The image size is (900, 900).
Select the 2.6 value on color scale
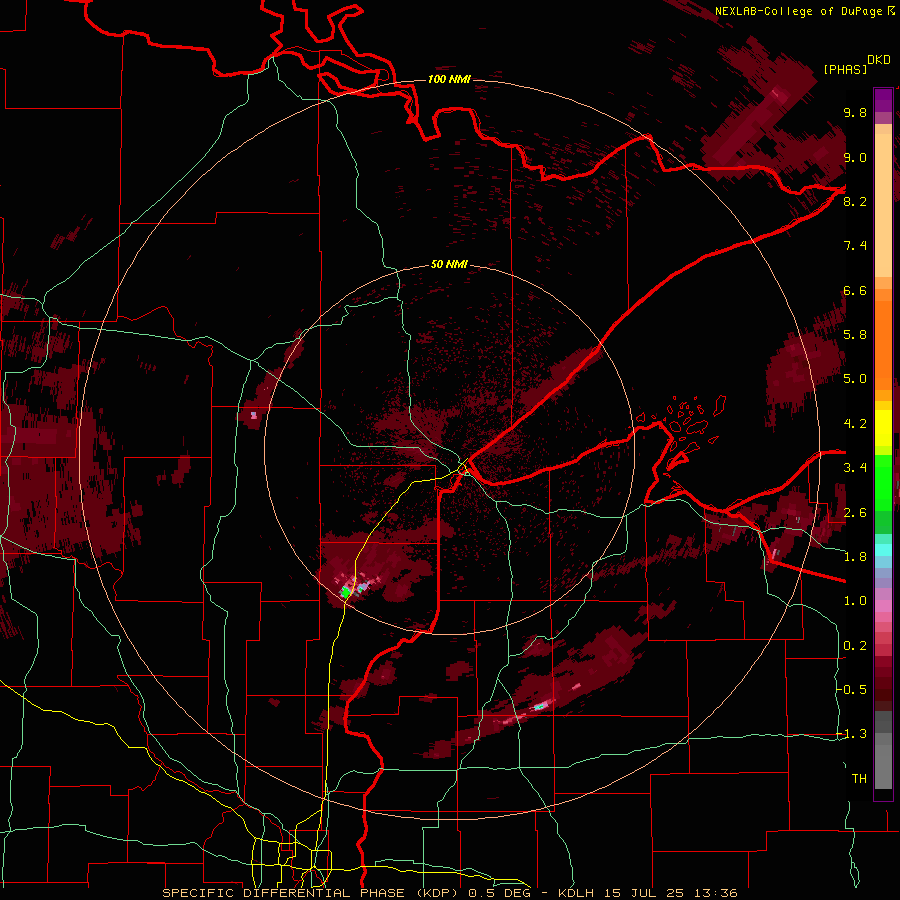(x=855, y=512)
